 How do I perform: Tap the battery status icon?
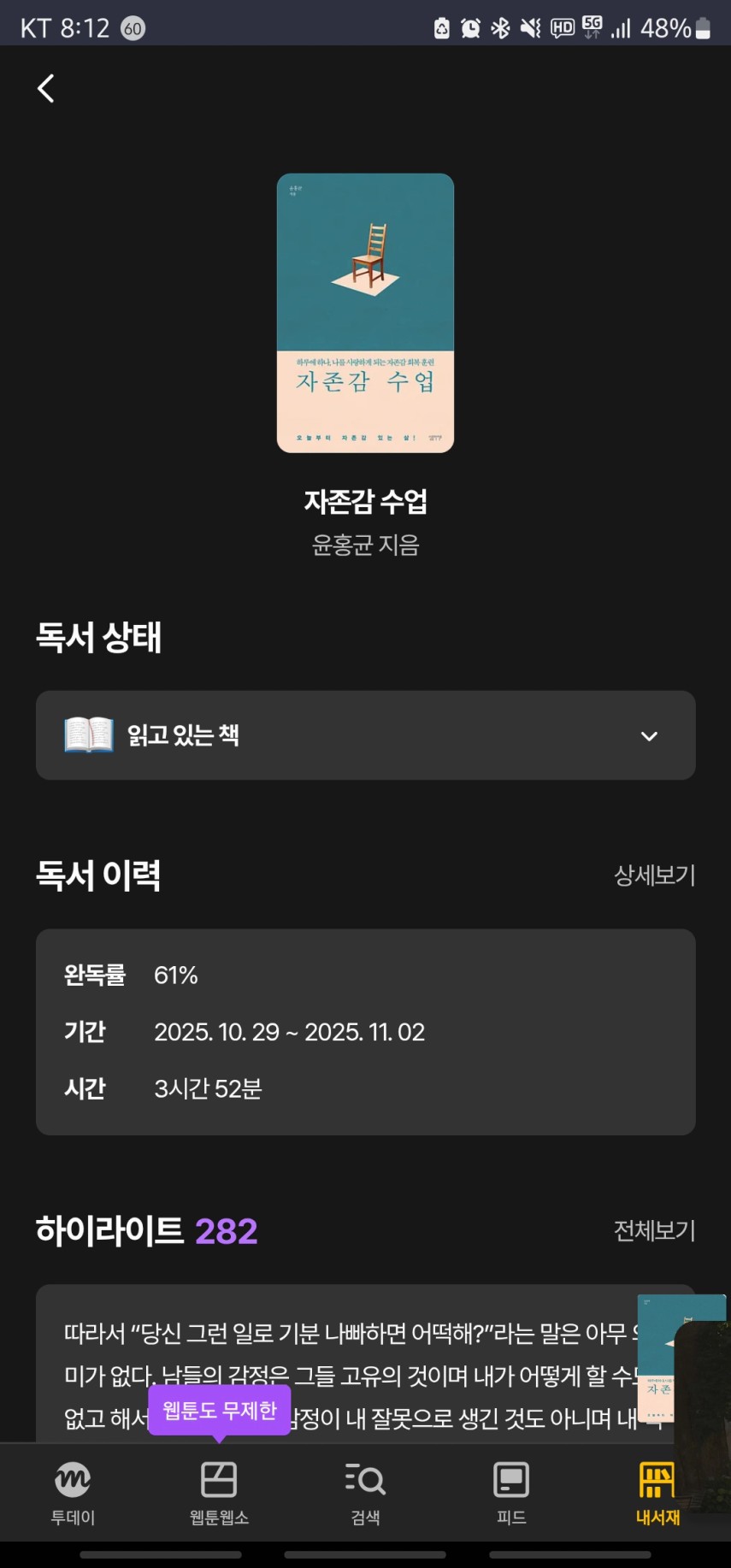pyautogui.click(x=704, y=28)
